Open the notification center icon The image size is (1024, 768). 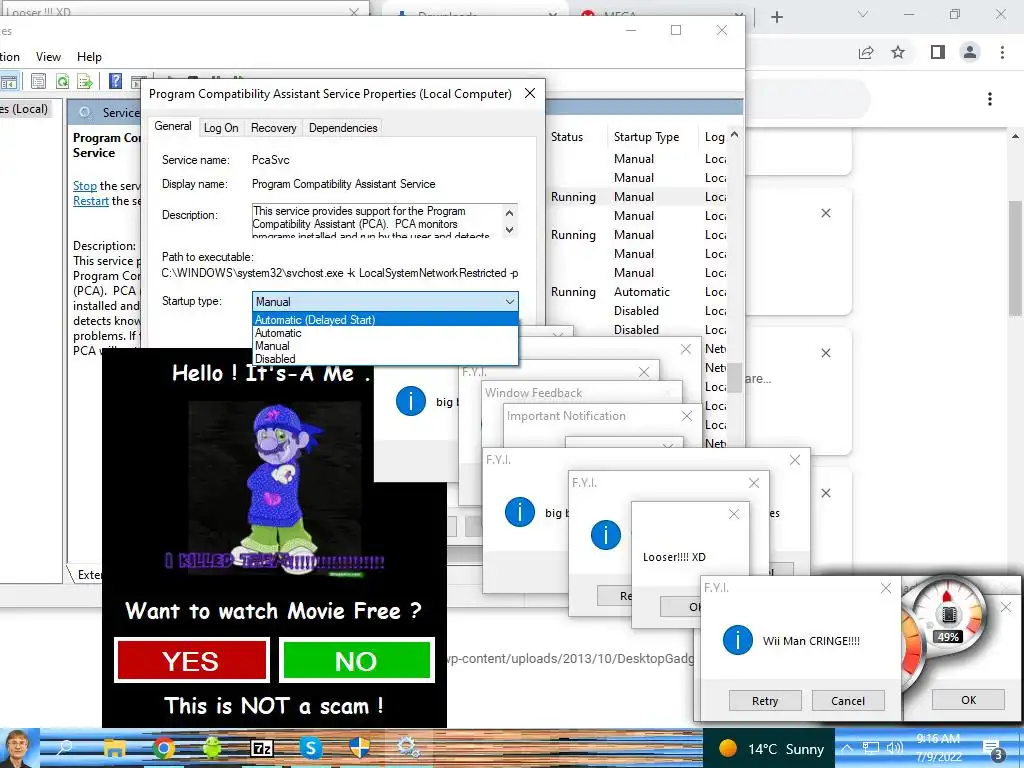click(x=993, y=750)
